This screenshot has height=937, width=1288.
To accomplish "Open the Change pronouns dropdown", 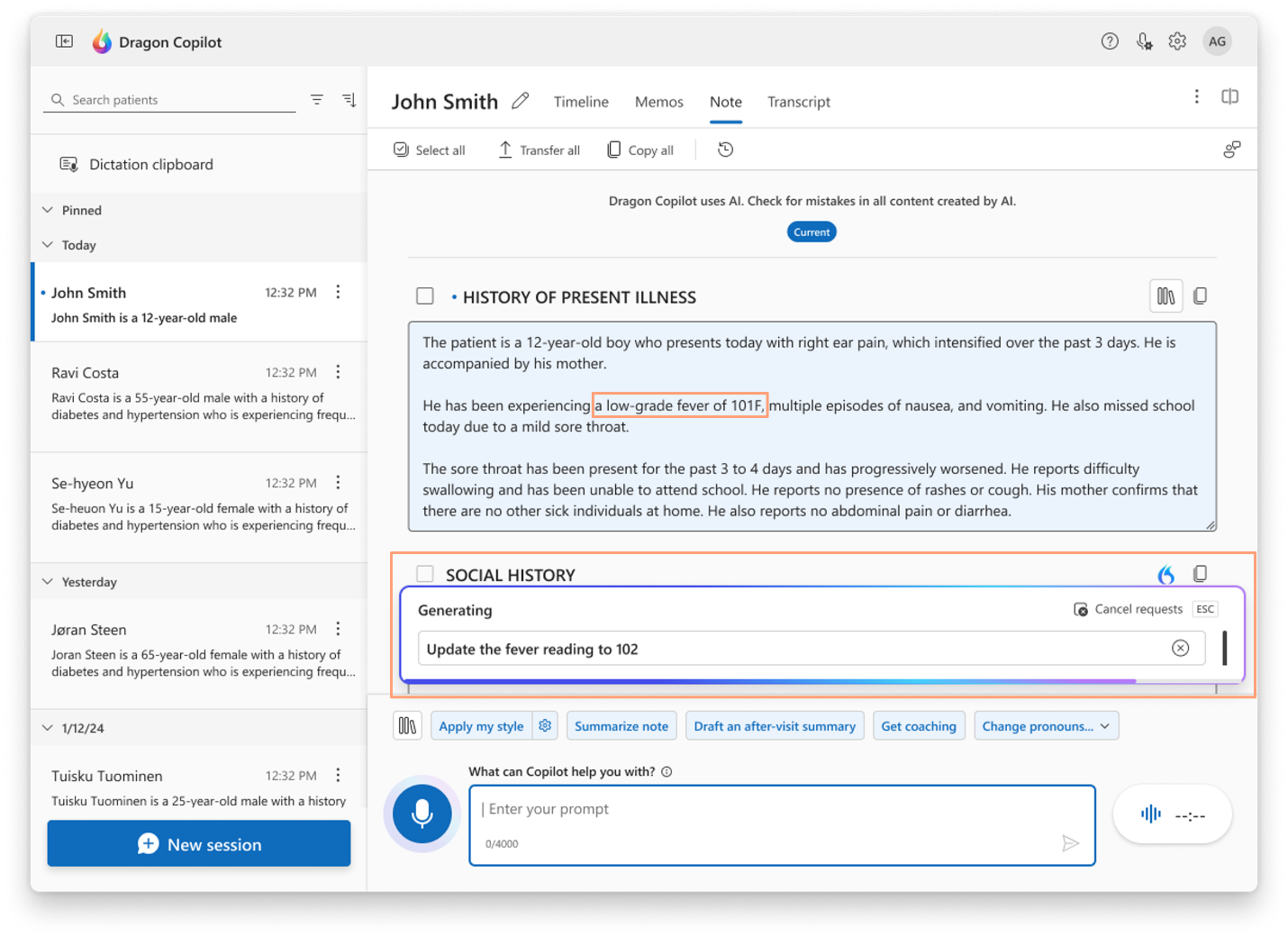I will [x=1046, y=726].
